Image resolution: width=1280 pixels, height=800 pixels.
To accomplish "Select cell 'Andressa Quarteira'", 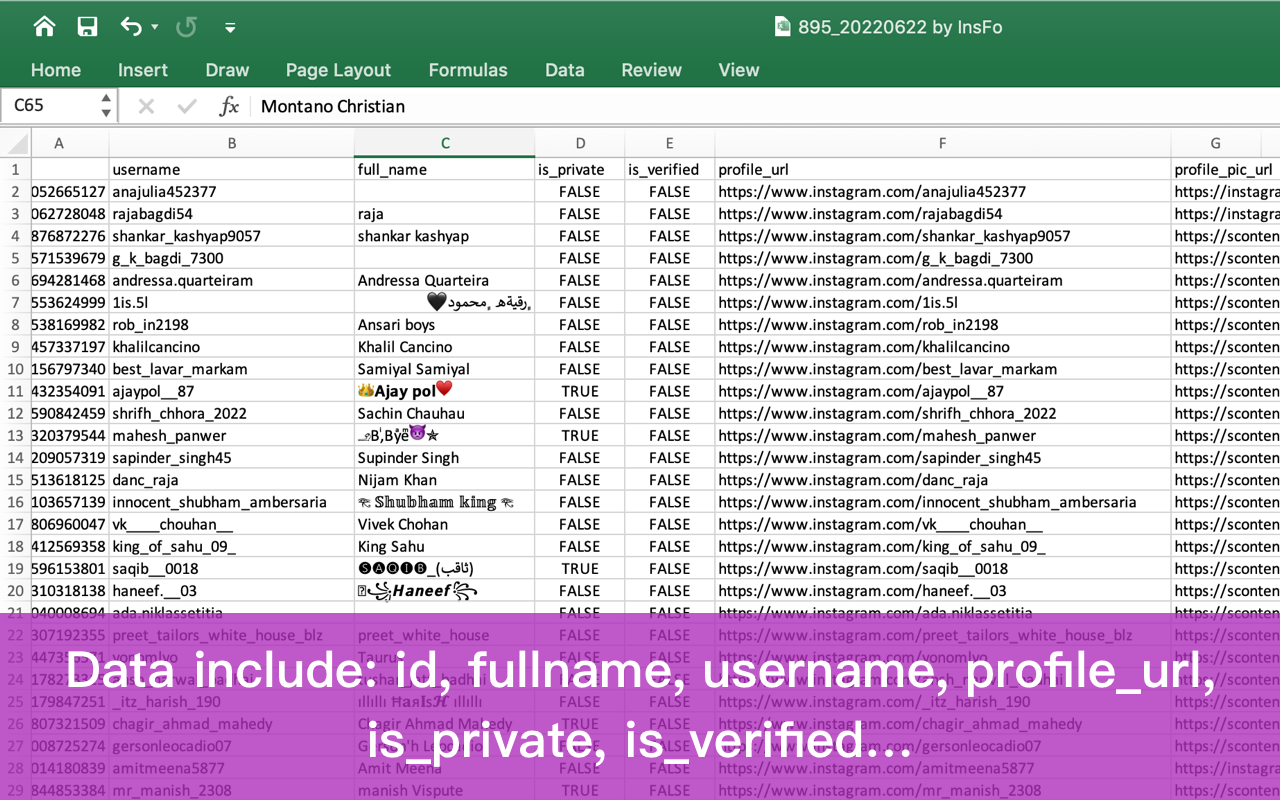I will pos(445,281).
